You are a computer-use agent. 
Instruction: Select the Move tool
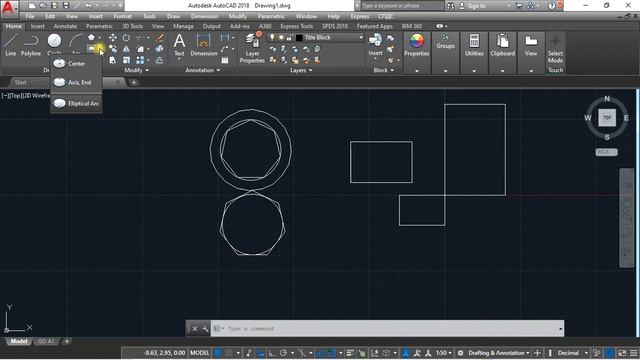pyautogui.click(x=113, y=38)
